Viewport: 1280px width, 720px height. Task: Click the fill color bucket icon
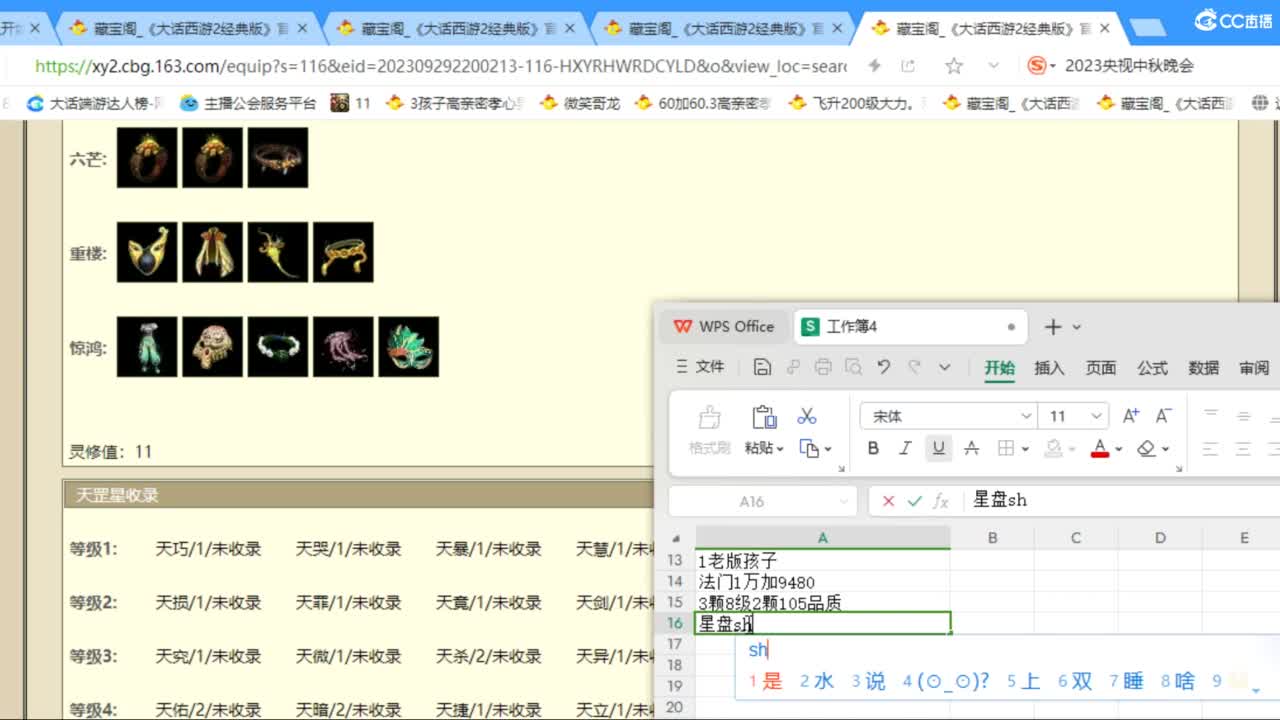1053,448
